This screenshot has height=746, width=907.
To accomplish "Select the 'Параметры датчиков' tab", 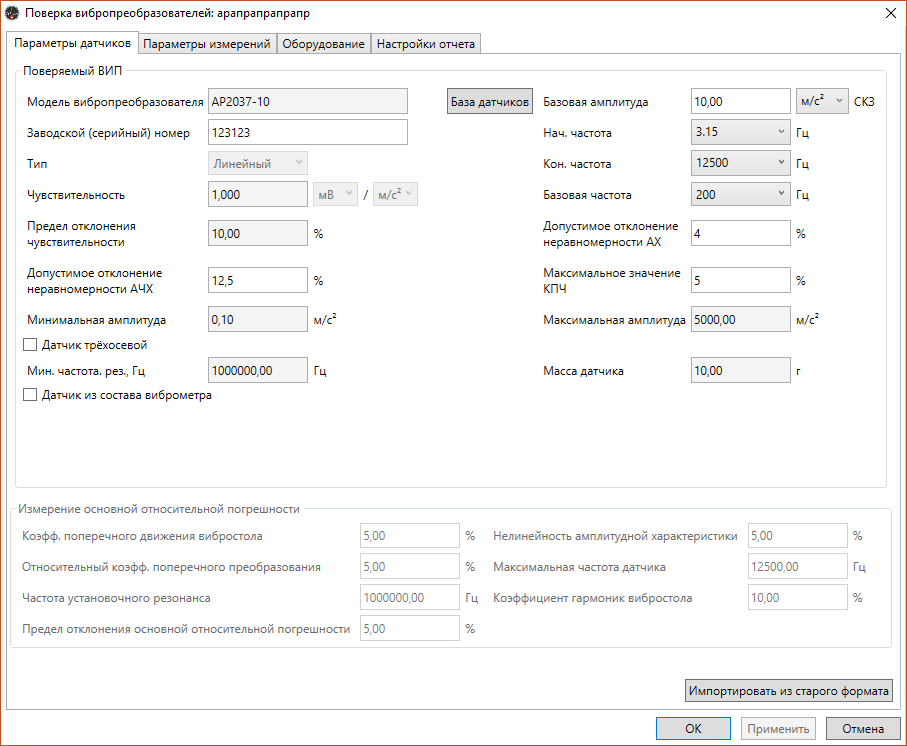I will point(72,44).
